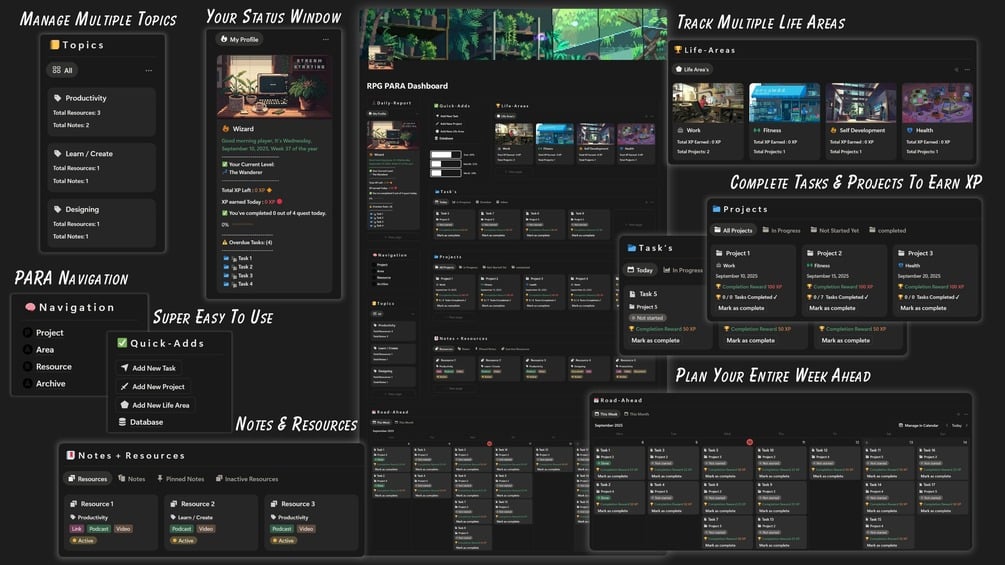1005x565 pixels.
Task: Mark Project 2 as complete
Action: click(832, 308)
